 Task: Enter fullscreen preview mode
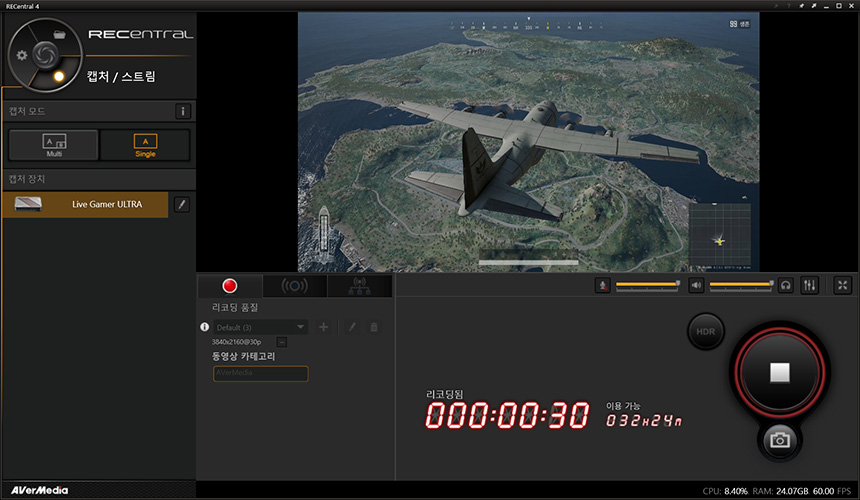842,285
